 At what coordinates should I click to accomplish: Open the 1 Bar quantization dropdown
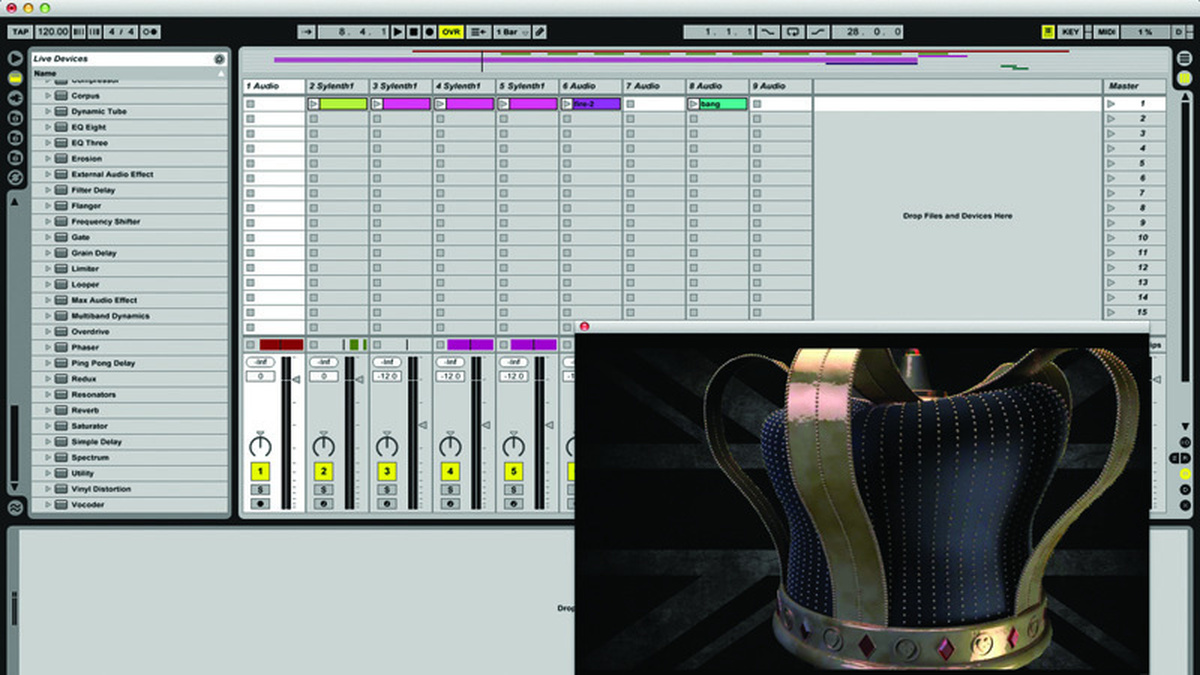pyautogui.click(x=509, y=32)
